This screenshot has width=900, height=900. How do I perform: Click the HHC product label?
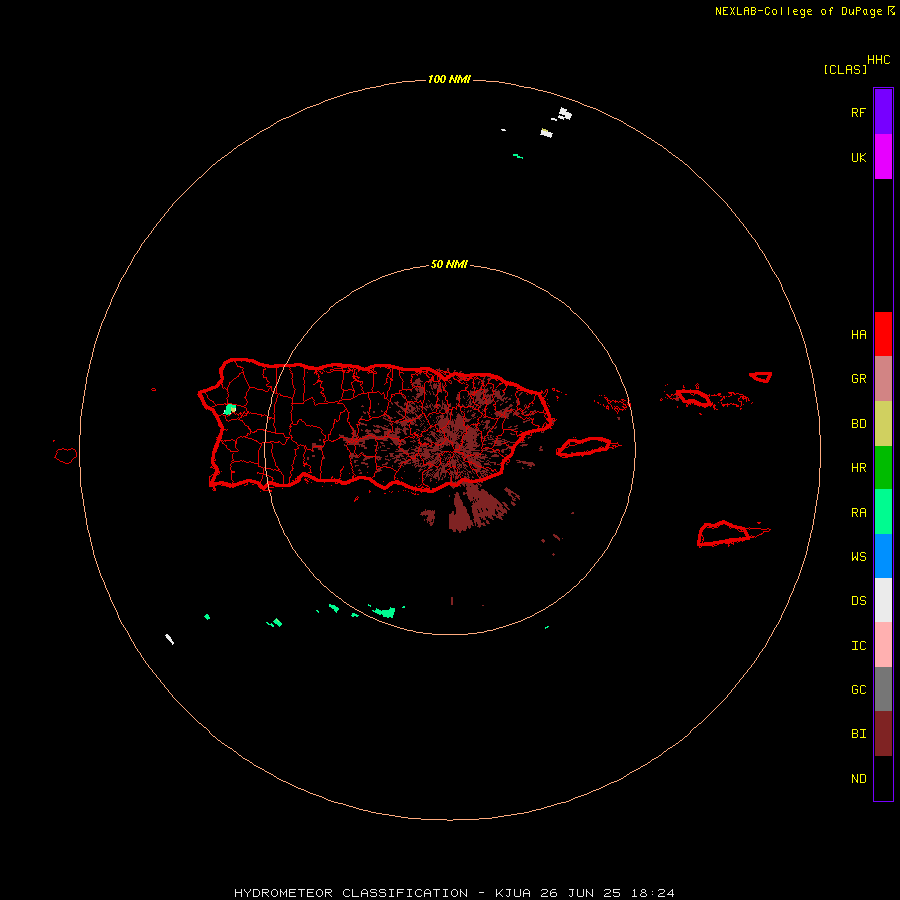pos(878,60)
